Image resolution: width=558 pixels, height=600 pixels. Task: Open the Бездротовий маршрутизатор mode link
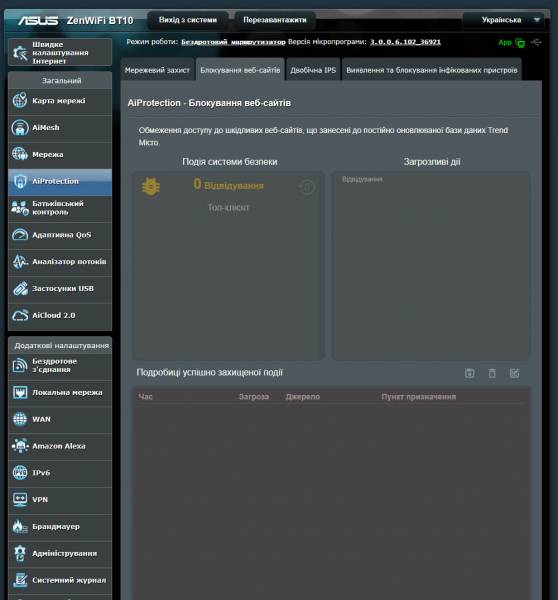233,42
